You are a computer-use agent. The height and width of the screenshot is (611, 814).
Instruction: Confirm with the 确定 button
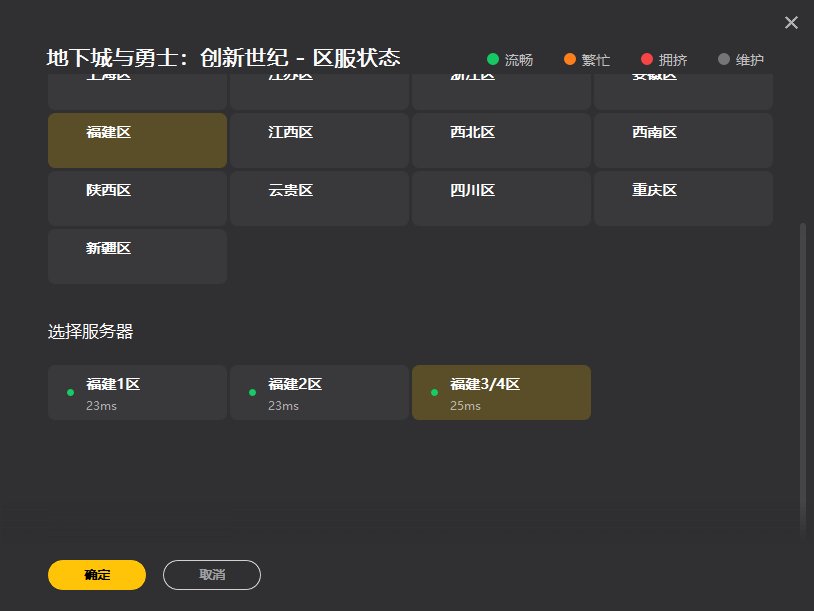click(x=97, y=575)
